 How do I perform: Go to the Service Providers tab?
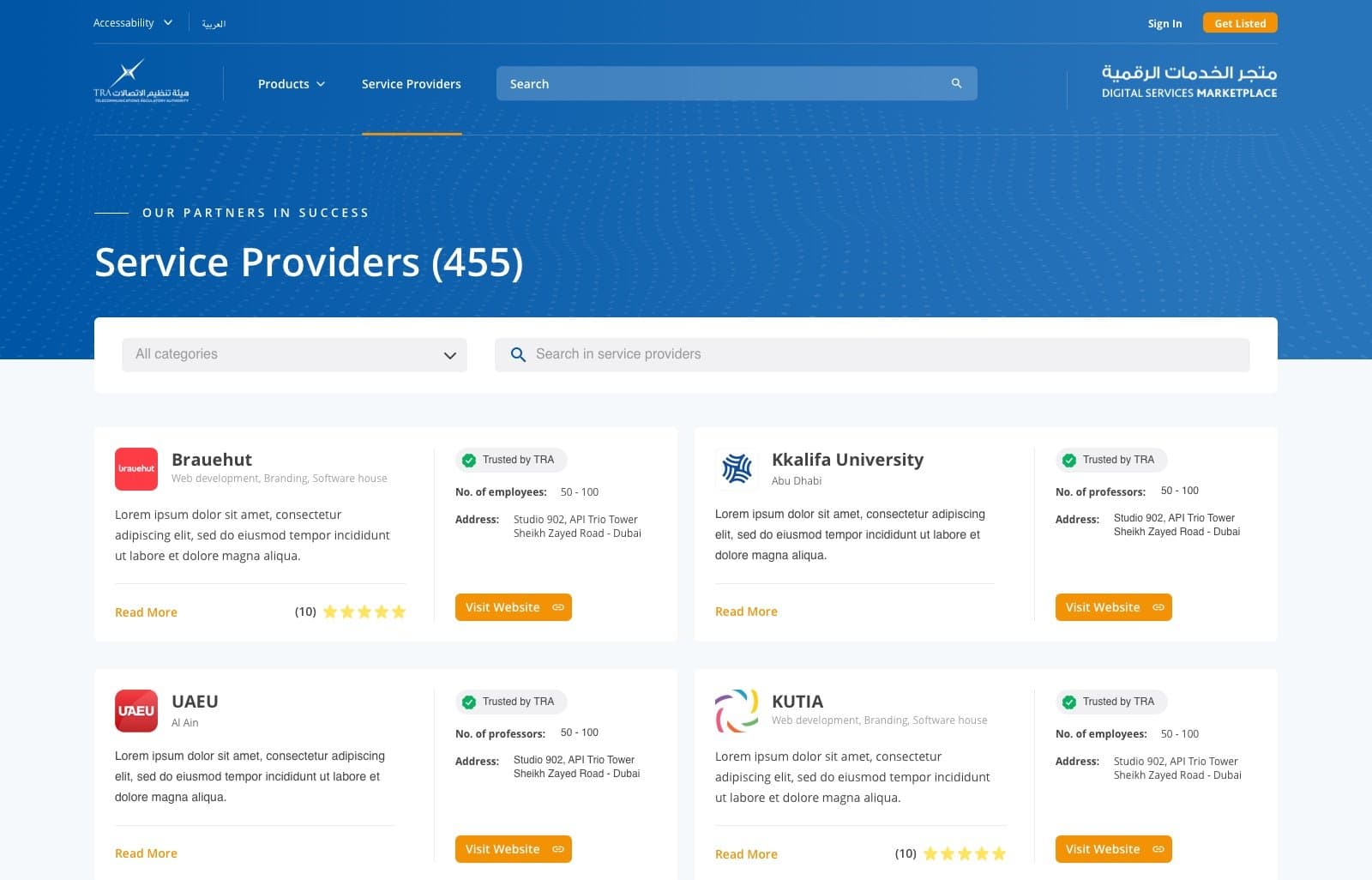(412, 84)
